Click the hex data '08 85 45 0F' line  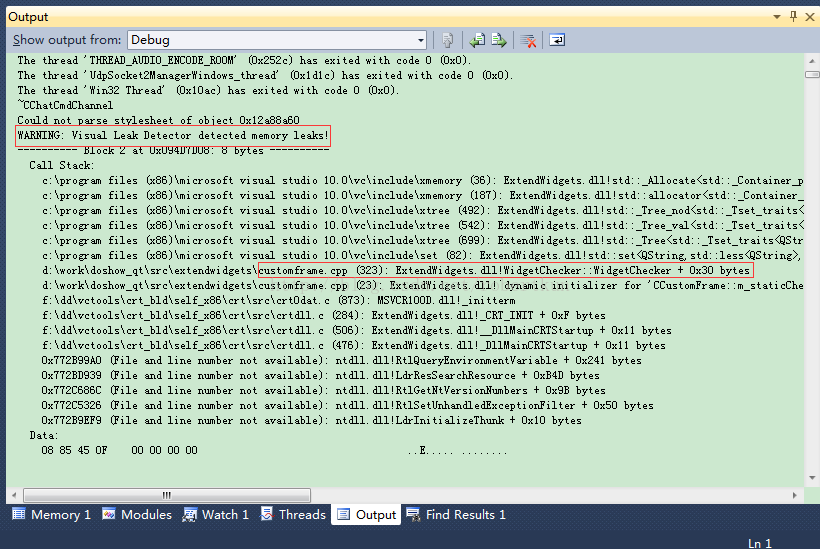click(x=274, y=451)
